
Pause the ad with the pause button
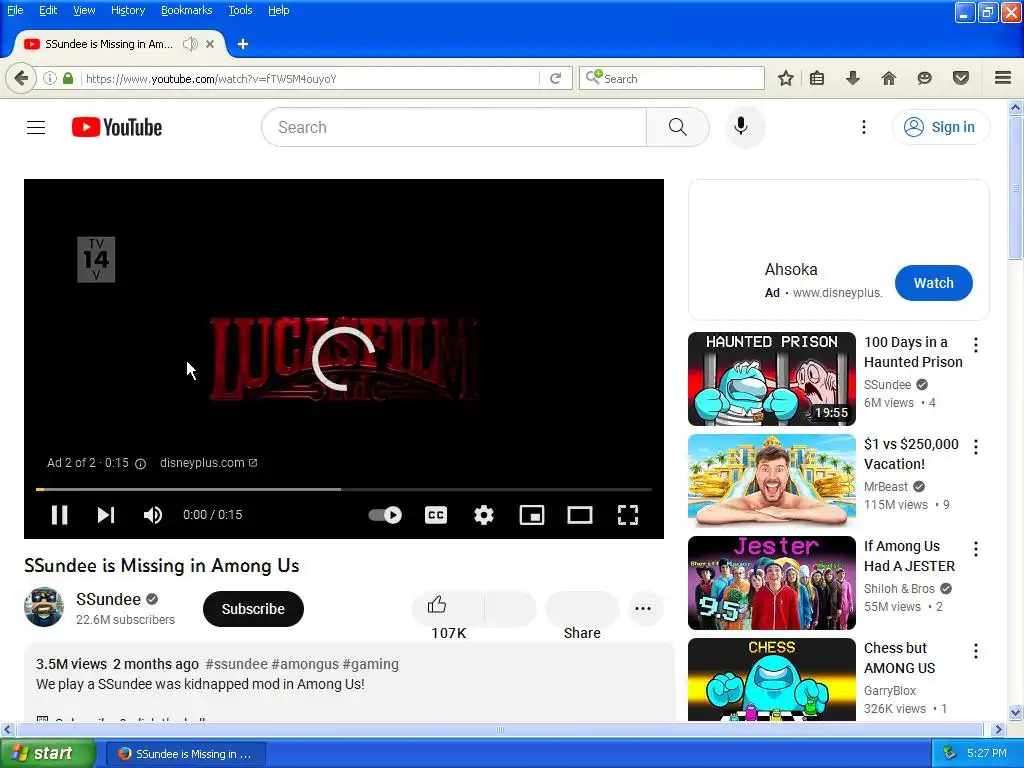(x=59, y=515)
